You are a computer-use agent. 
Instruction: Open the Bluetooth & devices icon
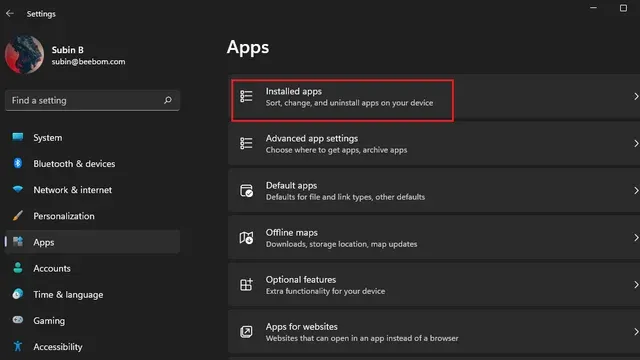coord(18,163)
